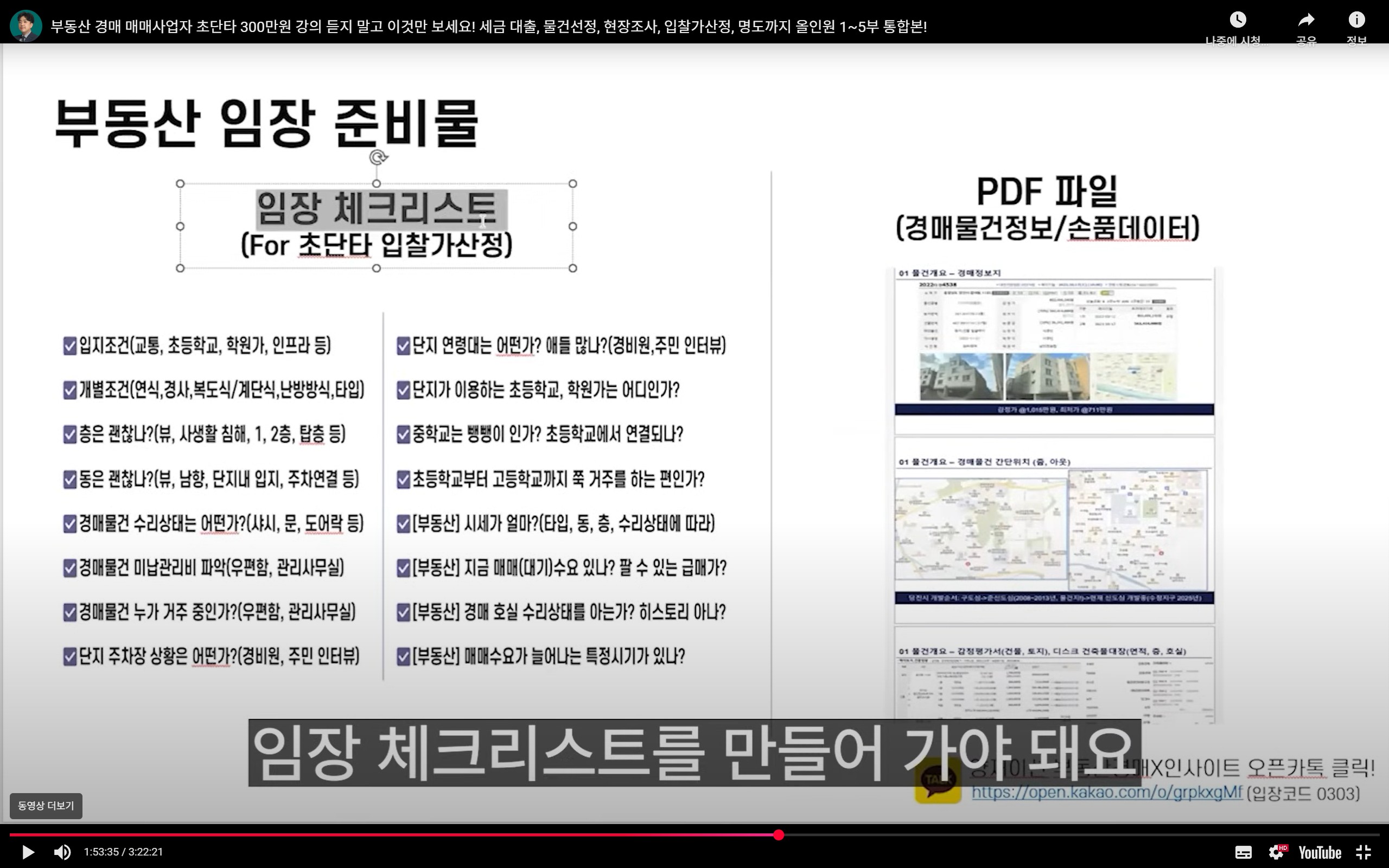Screen dimensions: 1389x868
Task: Click the rotate handle above text box
Action: pos(378,157)
